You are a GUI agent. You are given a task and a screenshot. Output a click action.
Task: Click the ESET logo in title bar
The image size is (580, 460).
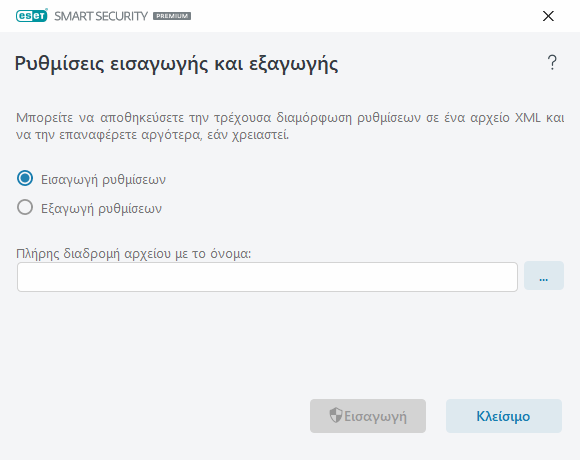point(32,16)
